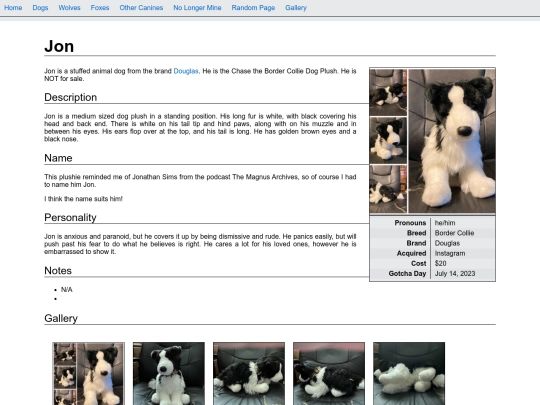The height and width of the screenshot is (405, 540).
Task: Visit the No Longer Mine page
Action: pyautogui.click(x=197, y=8)
